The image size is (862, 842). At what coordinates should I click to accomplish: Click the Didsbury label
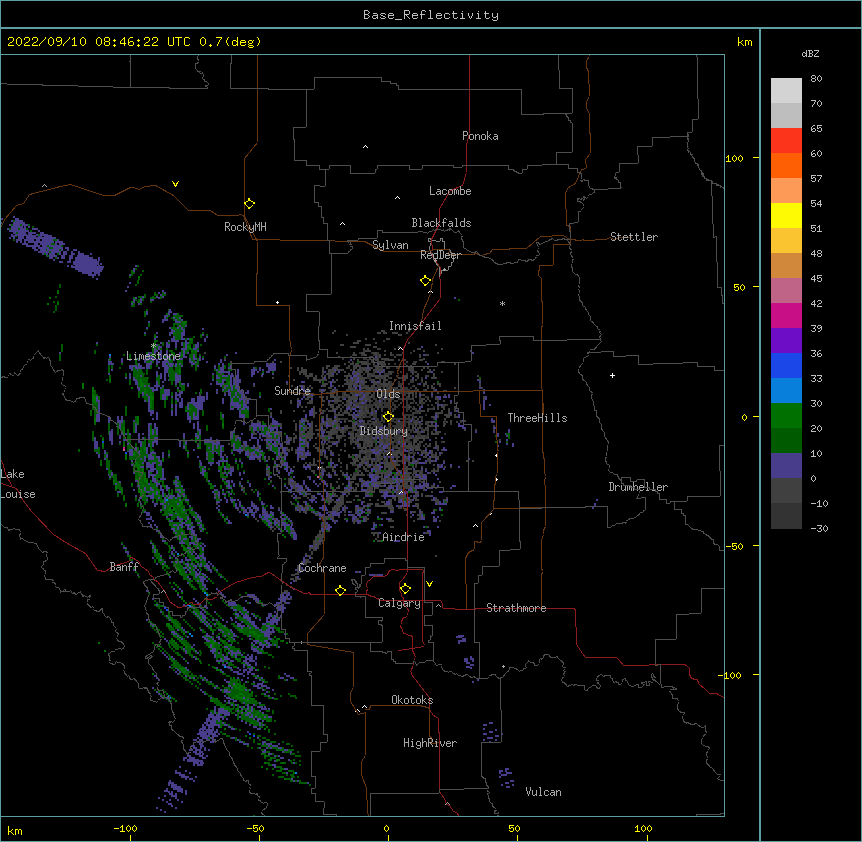coord(384,431)
